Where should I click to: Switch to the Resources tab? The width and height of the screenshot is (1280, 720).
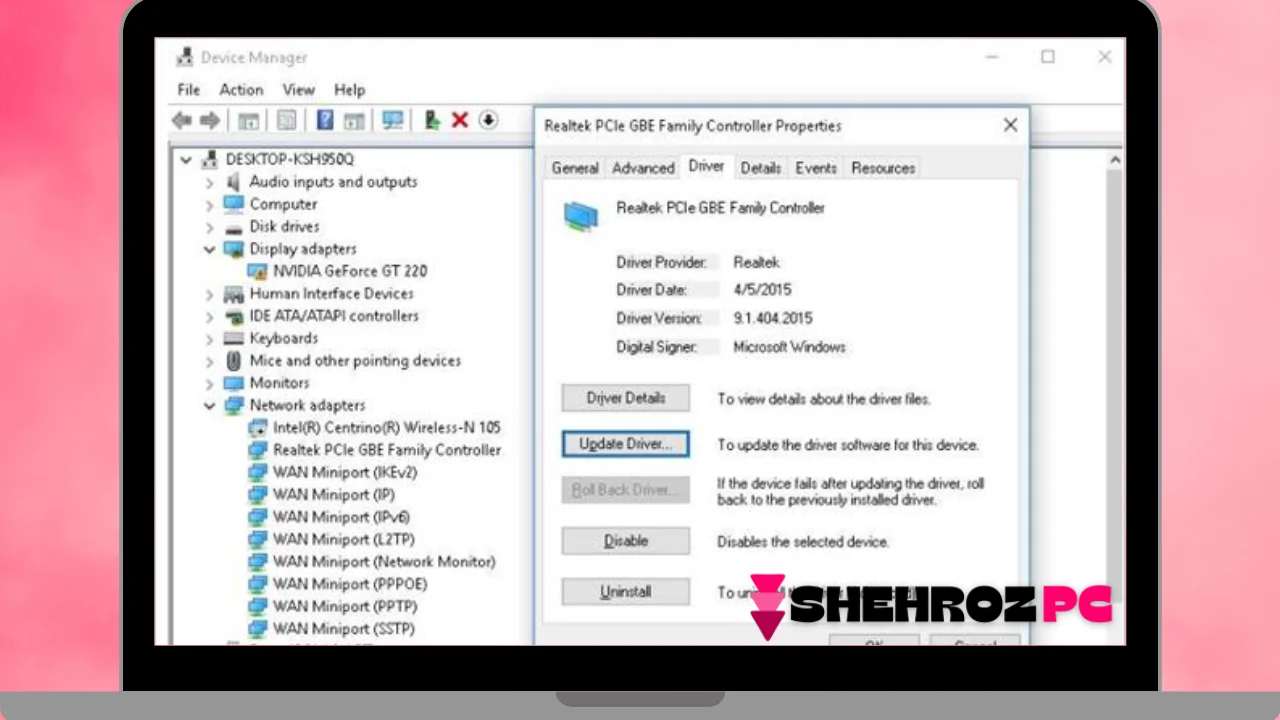[x=883, y=168]
